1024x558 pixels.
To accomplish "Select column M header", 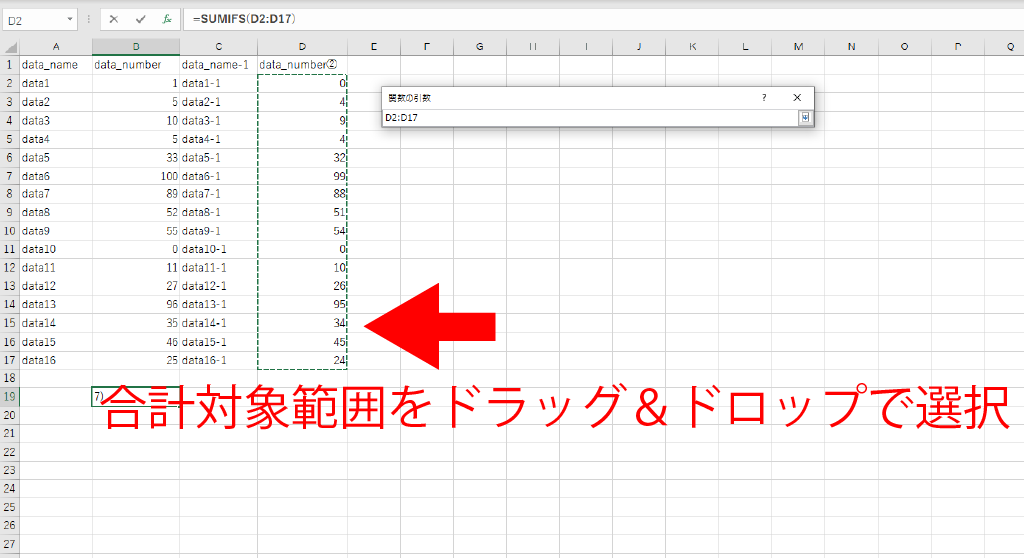I will tap(799, 47).
